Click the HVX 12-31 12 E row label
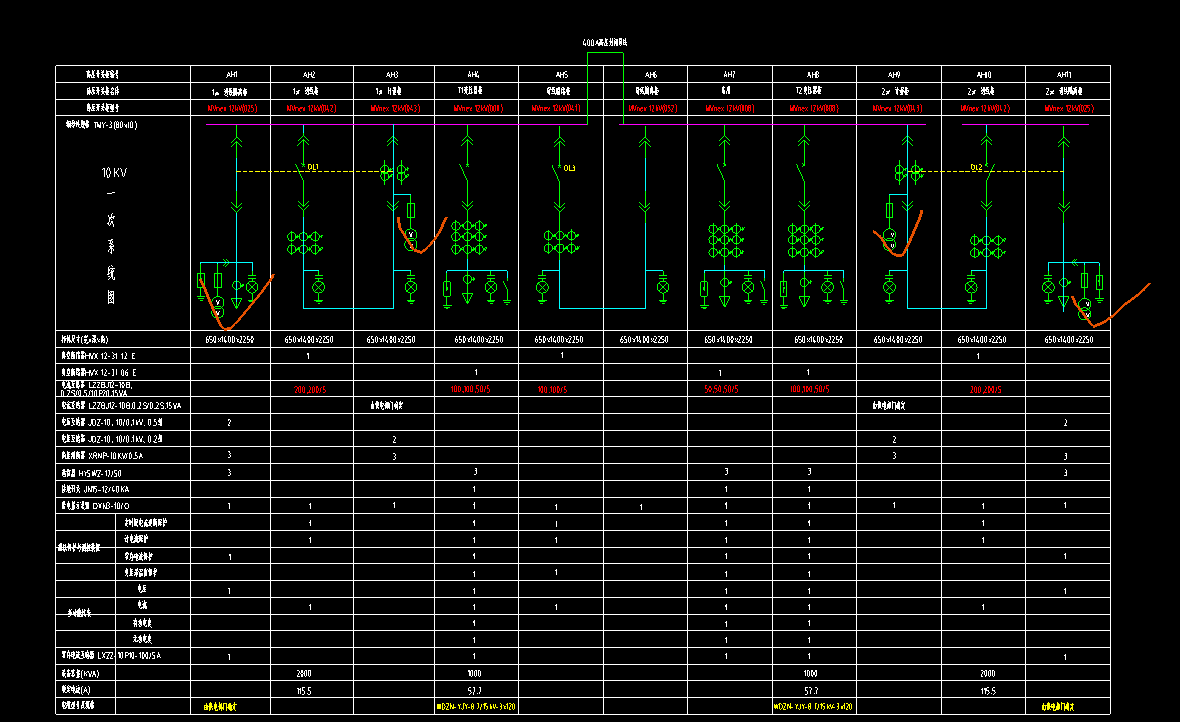The image size is (1180, 722). pyautogui.click(x=99, y=355)
